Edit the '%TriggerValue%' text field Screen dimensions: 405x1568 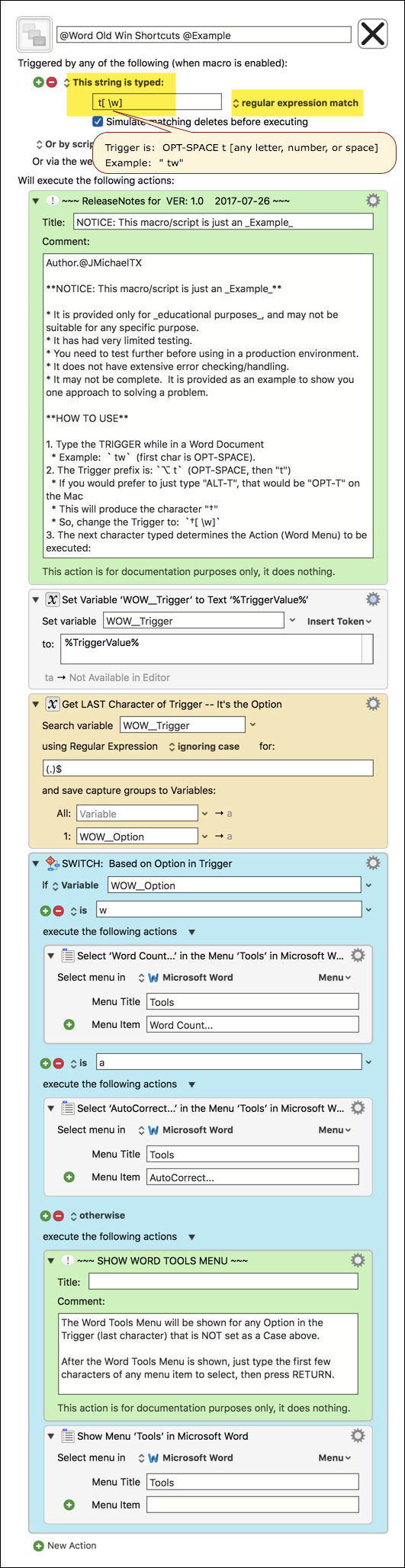click(x=212, y=649)
